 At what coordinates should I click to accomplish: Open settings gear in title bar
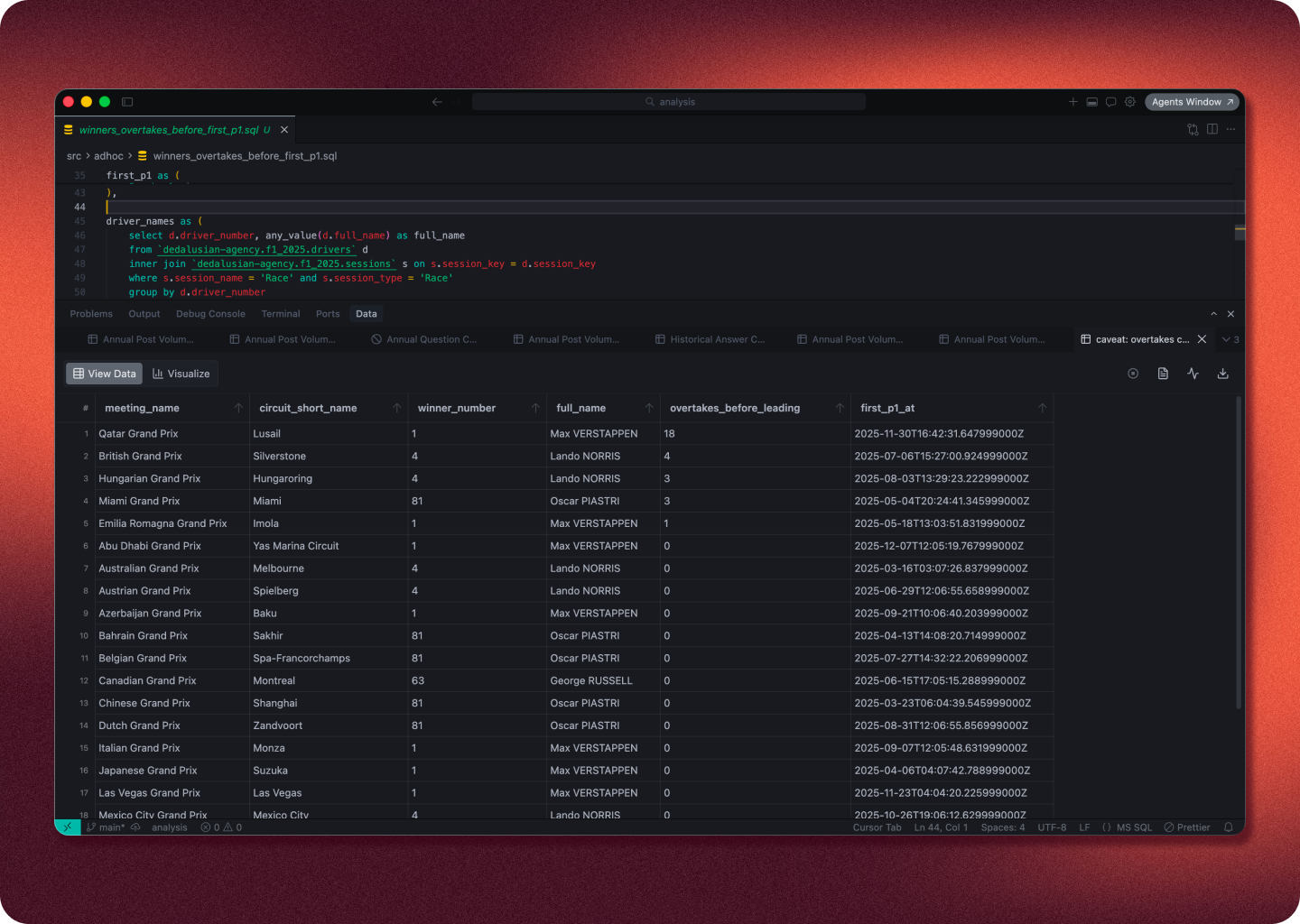coord(1130,102)
